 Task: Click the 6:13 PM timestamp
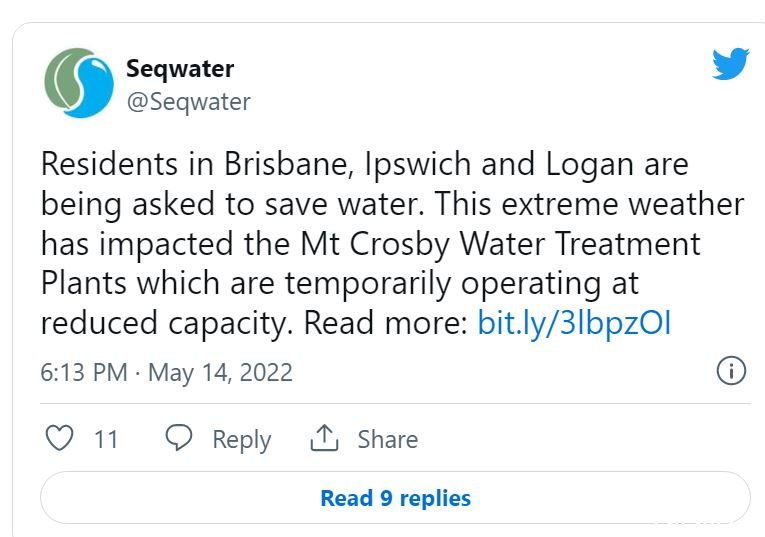click(x=83, y=373)
